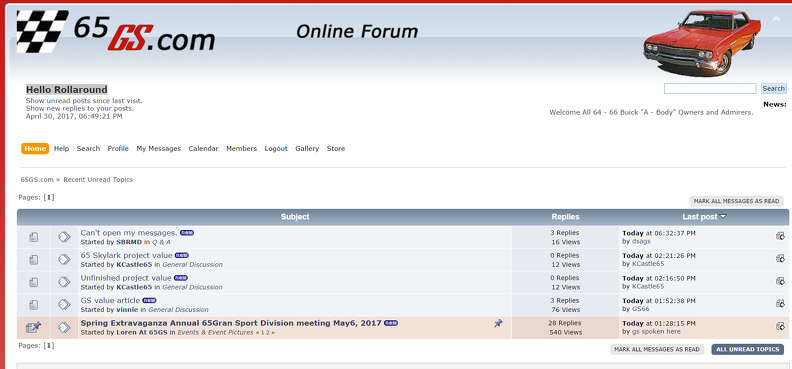This screenshot has width=792, height=369.
Task: Open the Store menu item
Action: point(336,148)
